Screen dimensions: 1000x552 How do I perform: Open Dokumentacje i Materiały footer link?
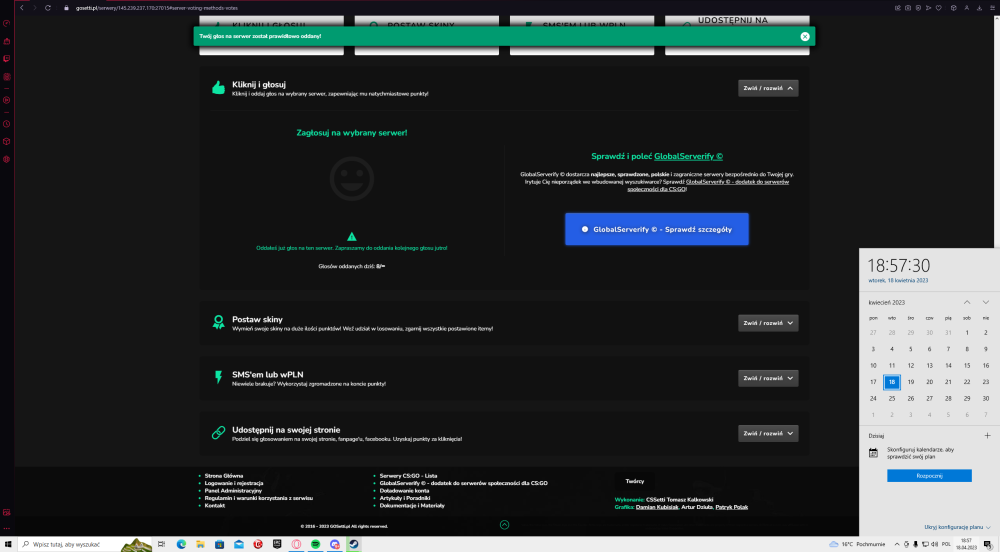pyautogui.click(x=412, y=505)
